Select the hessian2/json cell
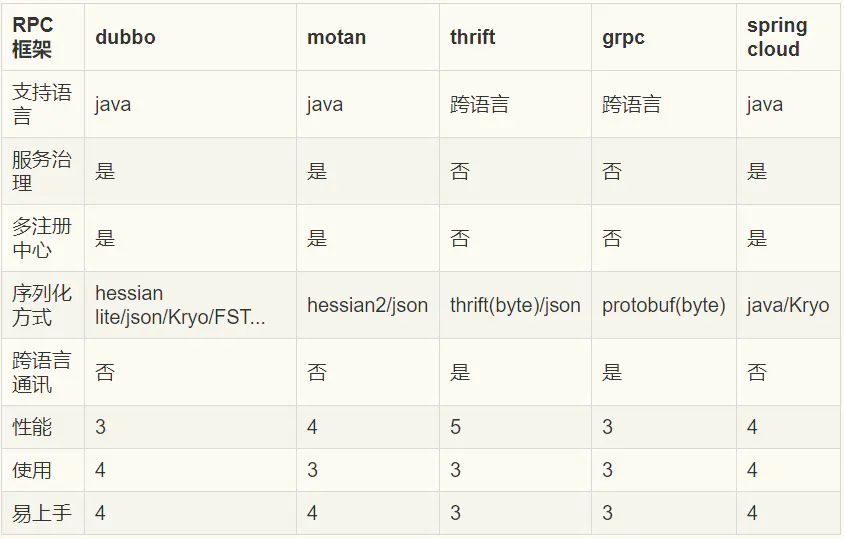Image resolution: width=844 pixels, height=539 pixels. [367, 305]
